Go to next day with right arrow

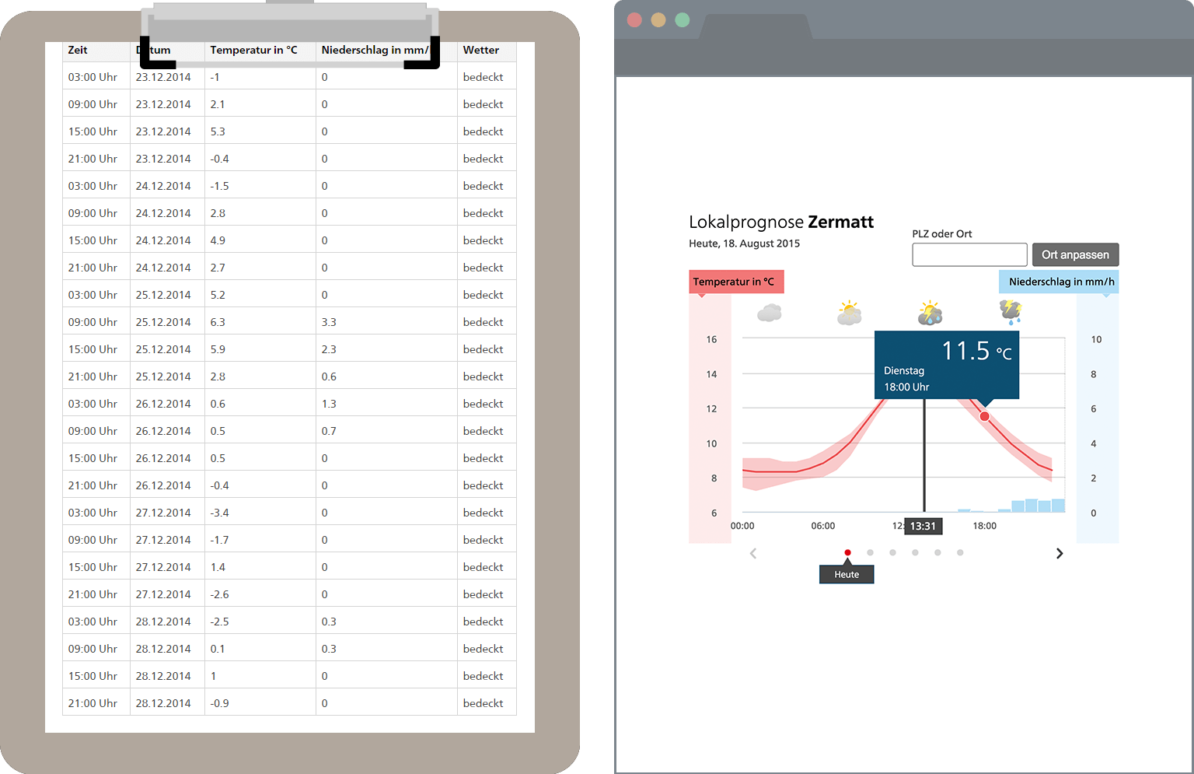pyautogui.click(x=1059, y=553)
